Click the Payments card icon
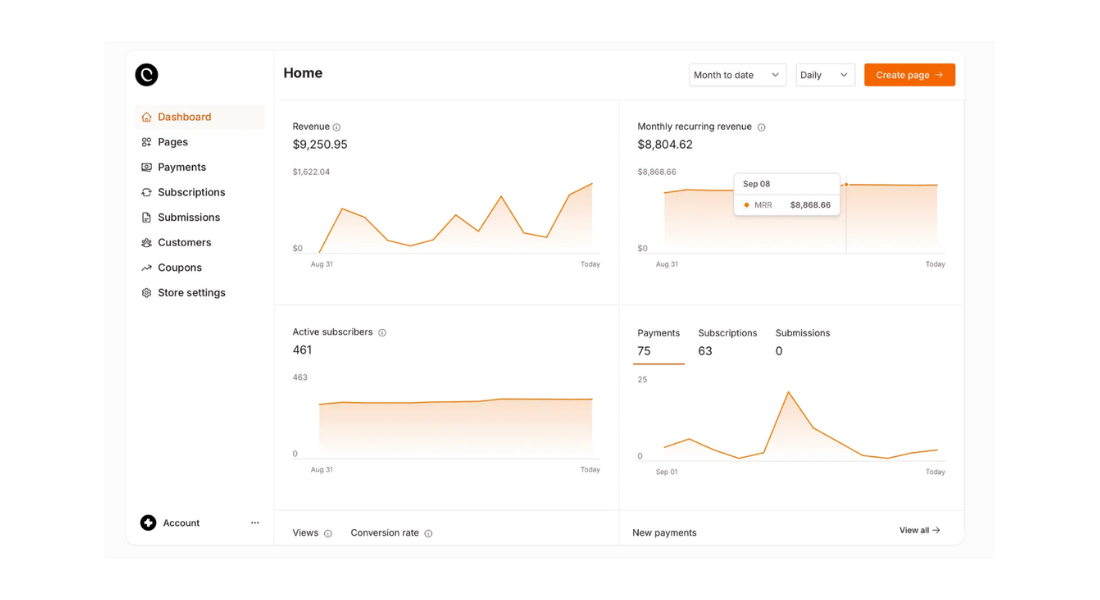1100x600 pixels. (145, 167)
